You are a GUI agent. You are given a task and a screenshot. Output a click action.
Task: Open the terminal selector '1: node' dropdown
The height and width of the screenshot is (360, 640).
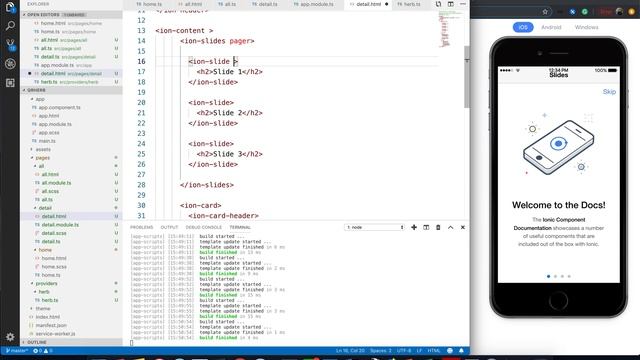point(374,227)
